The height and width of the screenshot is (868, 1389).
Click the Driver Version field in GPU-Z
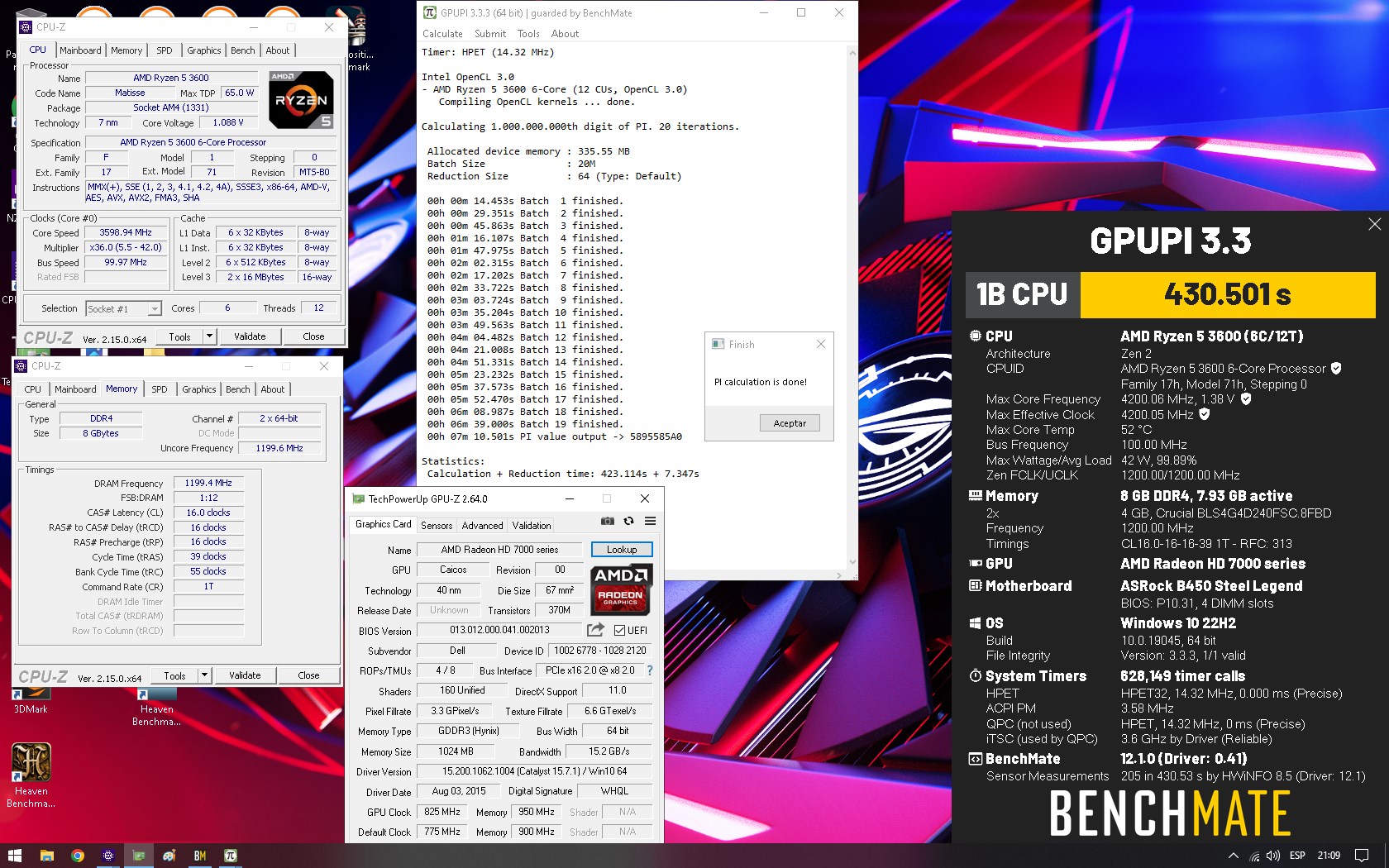(x=534, y=771)
